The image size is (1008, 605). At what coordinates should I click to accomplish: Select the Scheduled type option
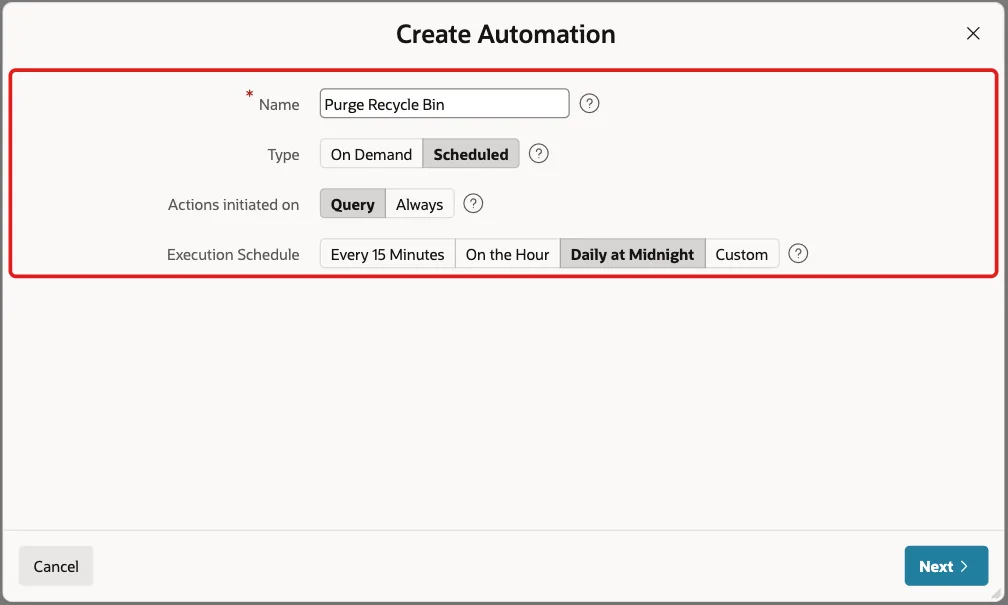click(471, 154)
